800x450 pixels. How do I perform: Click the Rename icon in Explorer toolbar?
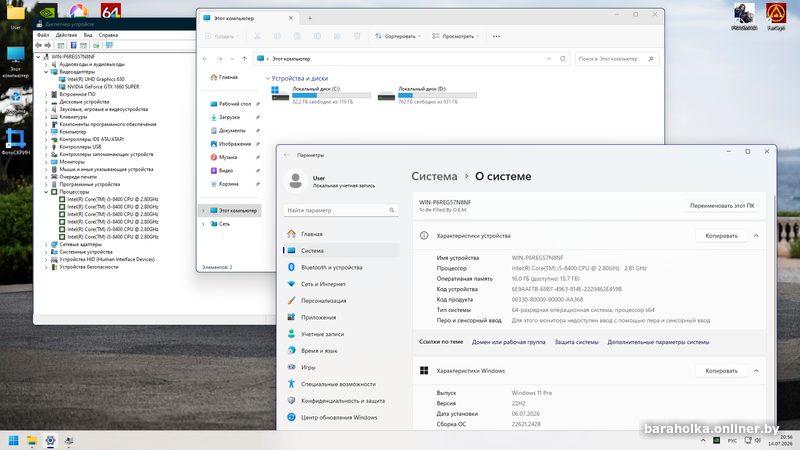(317, 36)
